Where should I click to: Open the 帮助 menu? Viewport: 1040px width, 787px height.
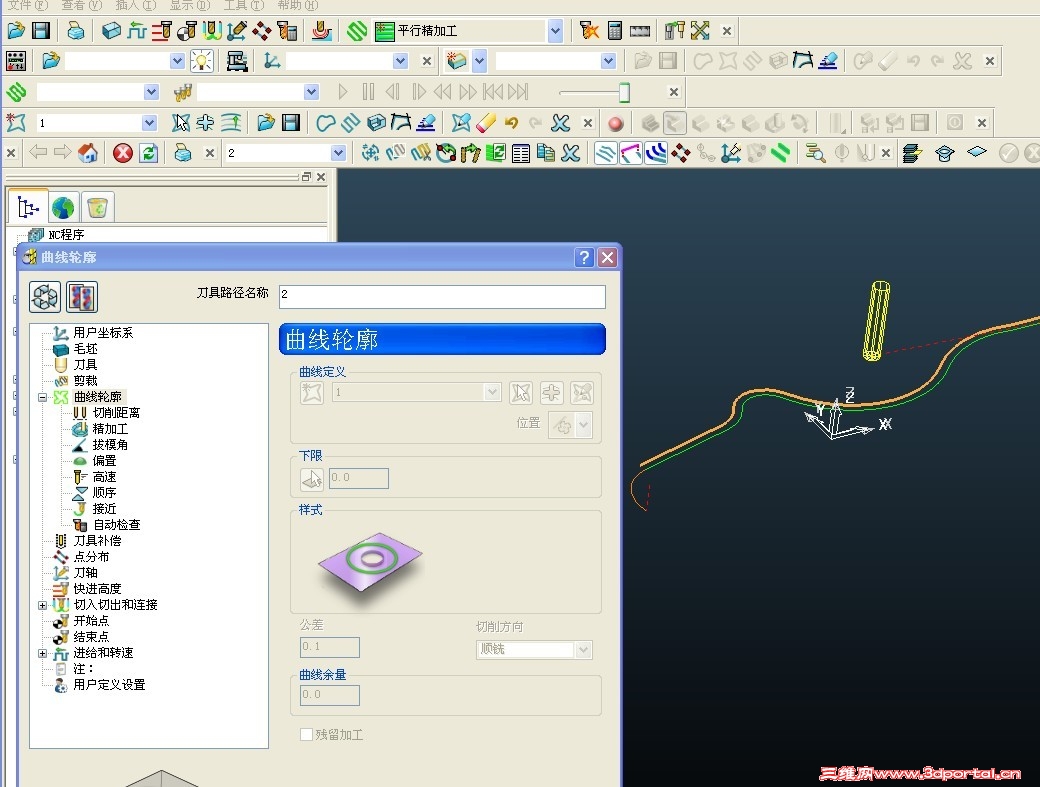[298, 5]
